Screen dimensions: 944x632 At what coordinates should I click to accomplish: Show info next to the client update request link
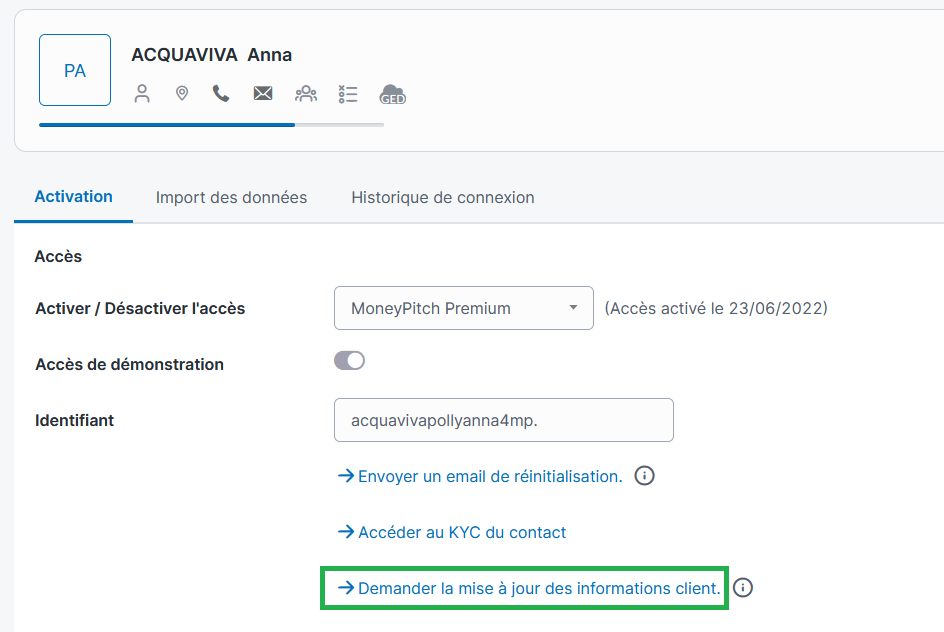point(743,588)
